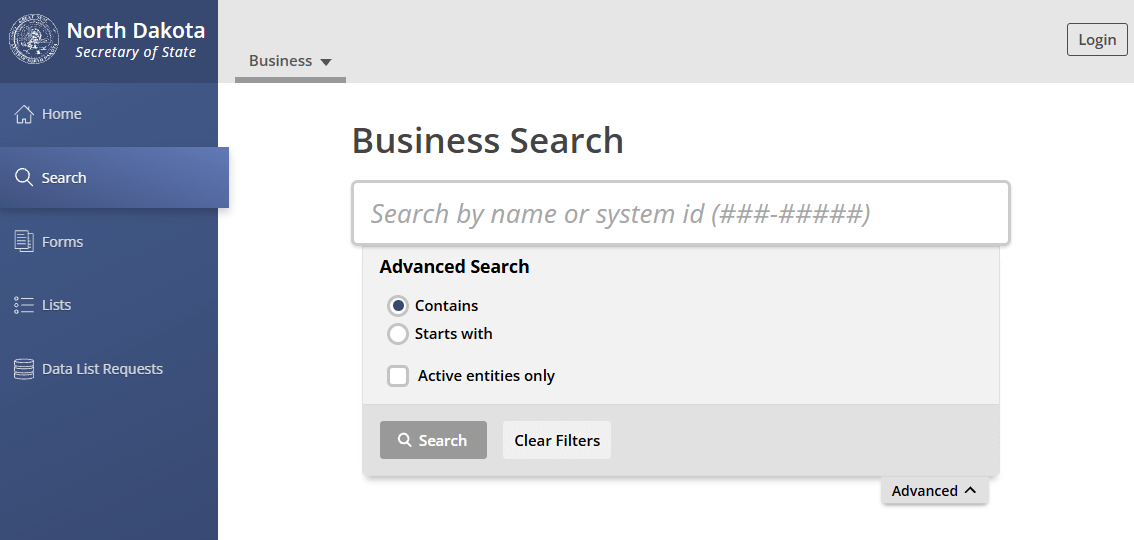Viewport: 1134px width, 540px height.
Task: Click the Clear Filters button
Action: [557, 440]
